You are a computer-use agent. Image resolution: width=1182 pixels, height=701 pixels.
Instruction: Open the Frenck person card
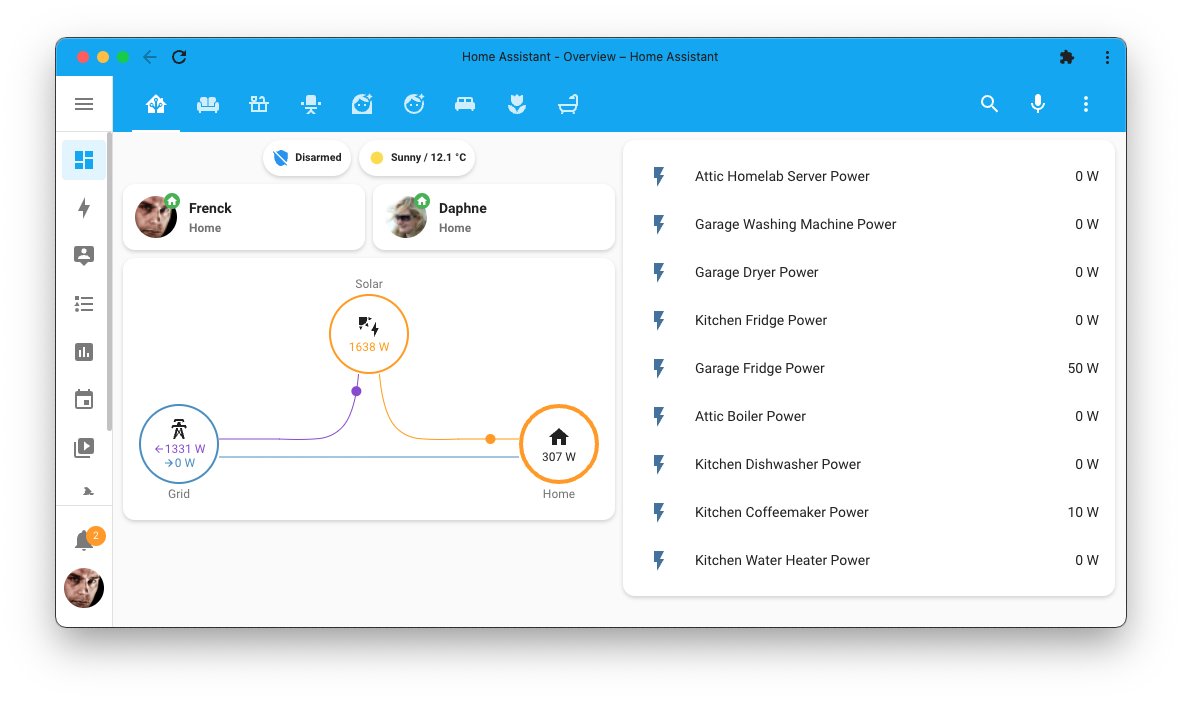point(243,217)
